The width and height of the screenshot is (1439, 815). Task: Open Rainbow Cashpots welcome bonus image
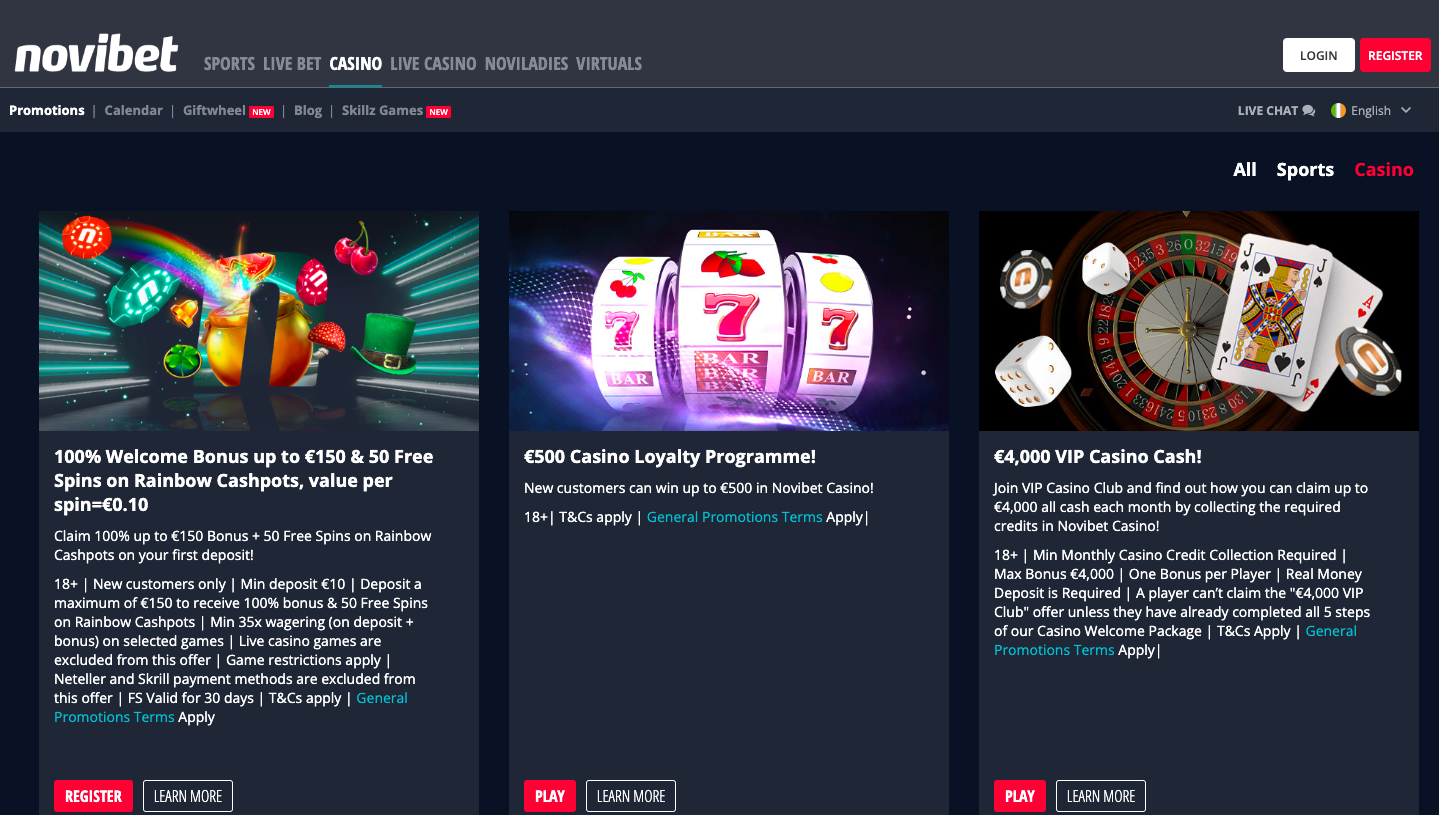pyautogui.click(x=259, y=321)
